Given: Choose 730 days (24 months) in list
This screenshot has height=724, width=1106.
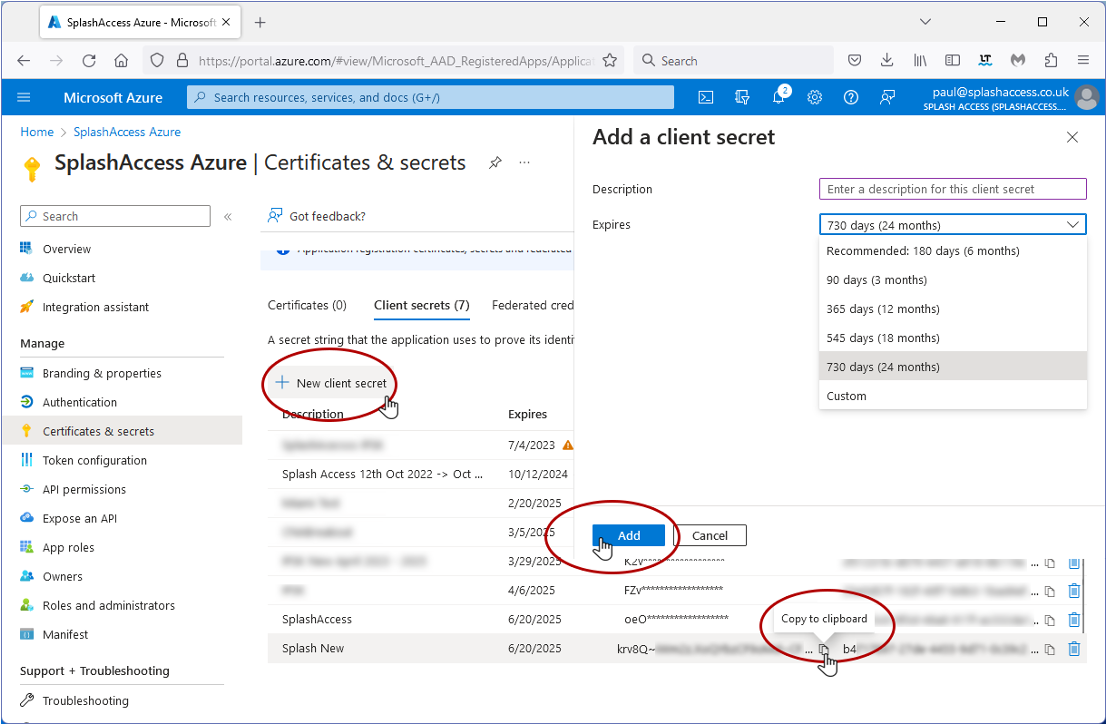Looking at the screenshot, I should tap(952, 367).
